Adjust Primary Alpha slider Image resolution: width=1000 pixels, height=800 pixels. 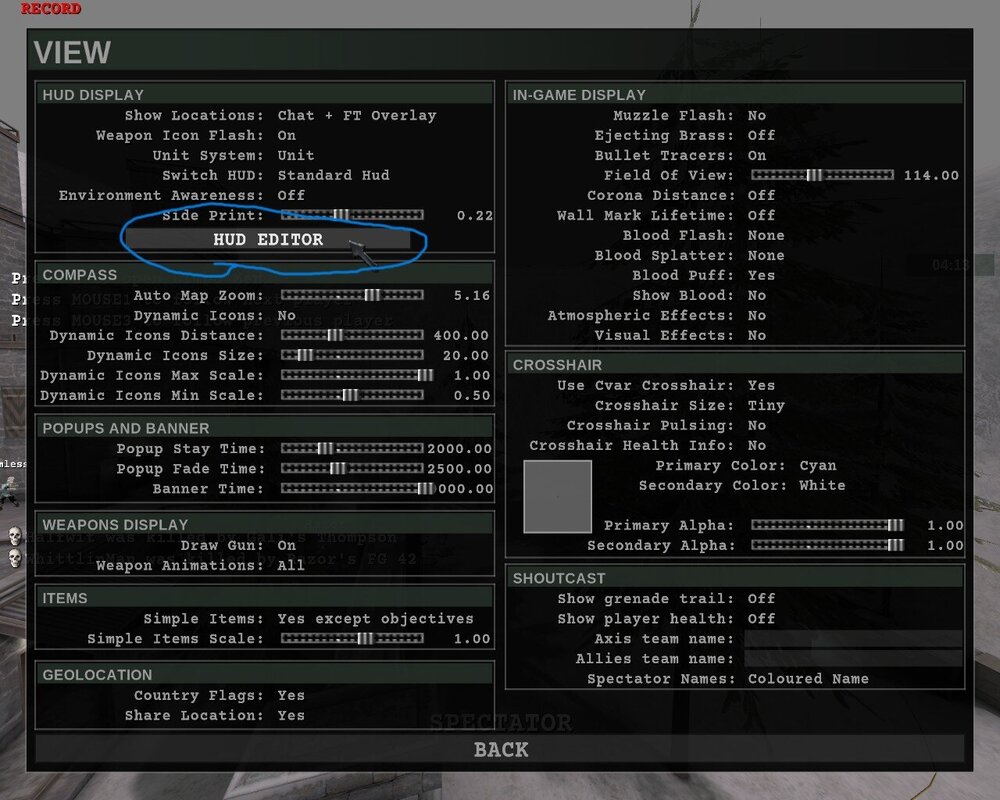tap(827, 525)
